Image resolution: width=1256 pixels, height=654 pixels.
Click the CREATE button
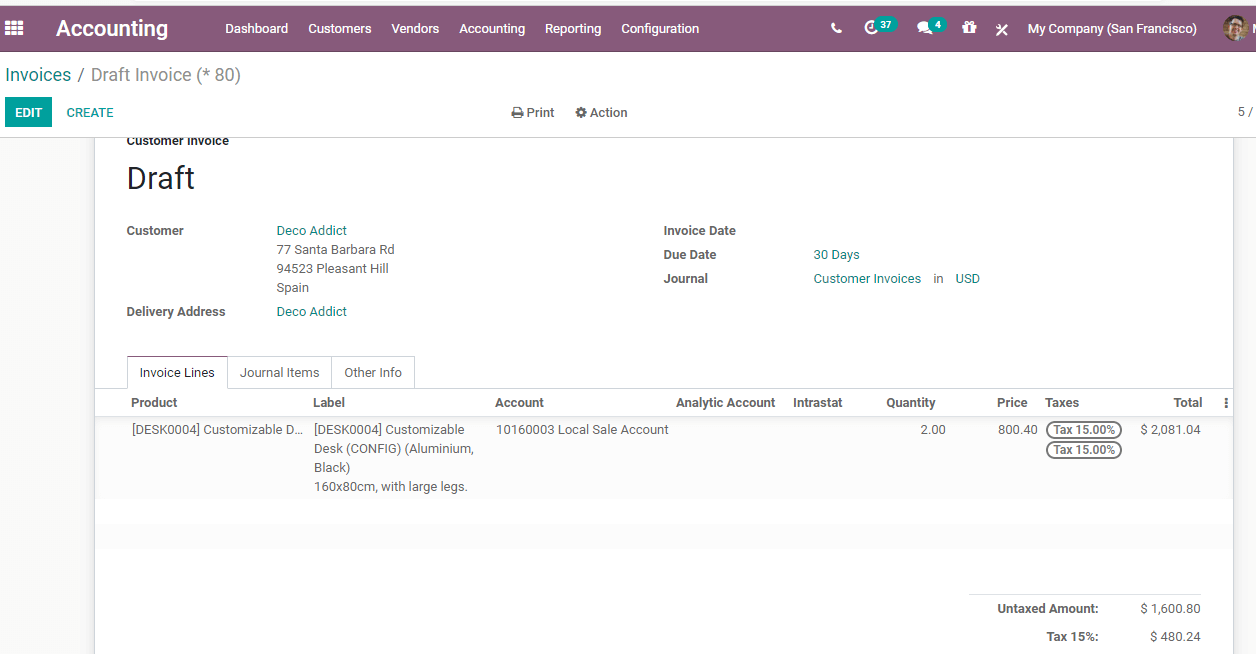90,113
